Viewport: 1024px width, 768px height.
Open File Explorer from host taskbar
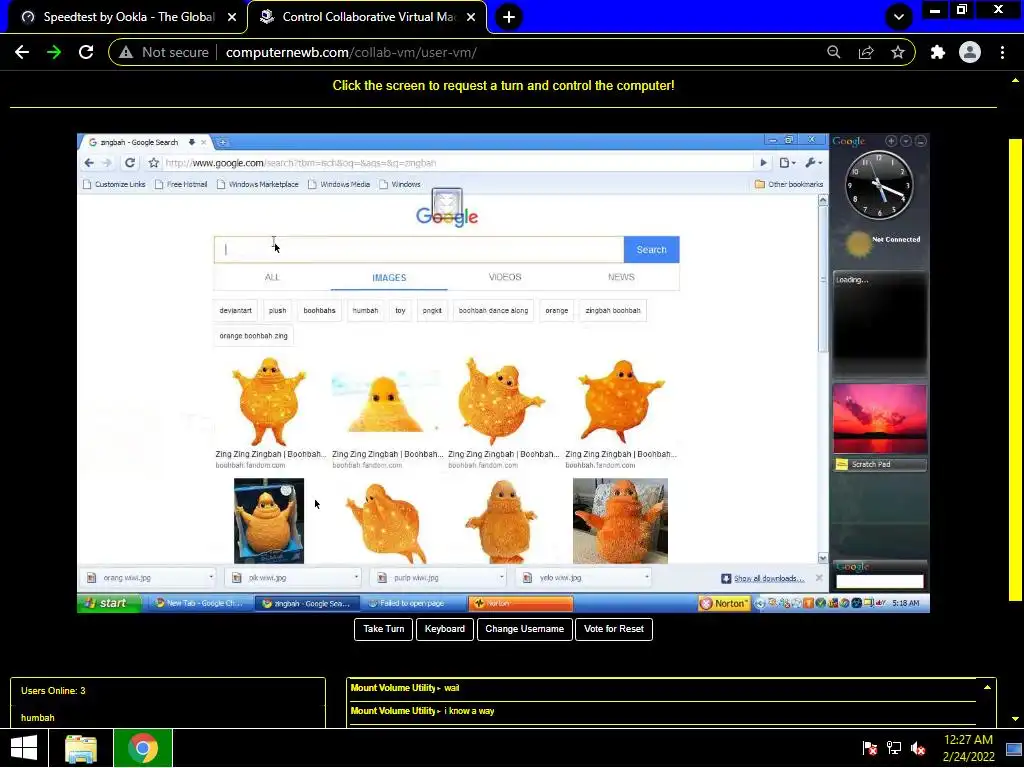click(x=81, y=748)
